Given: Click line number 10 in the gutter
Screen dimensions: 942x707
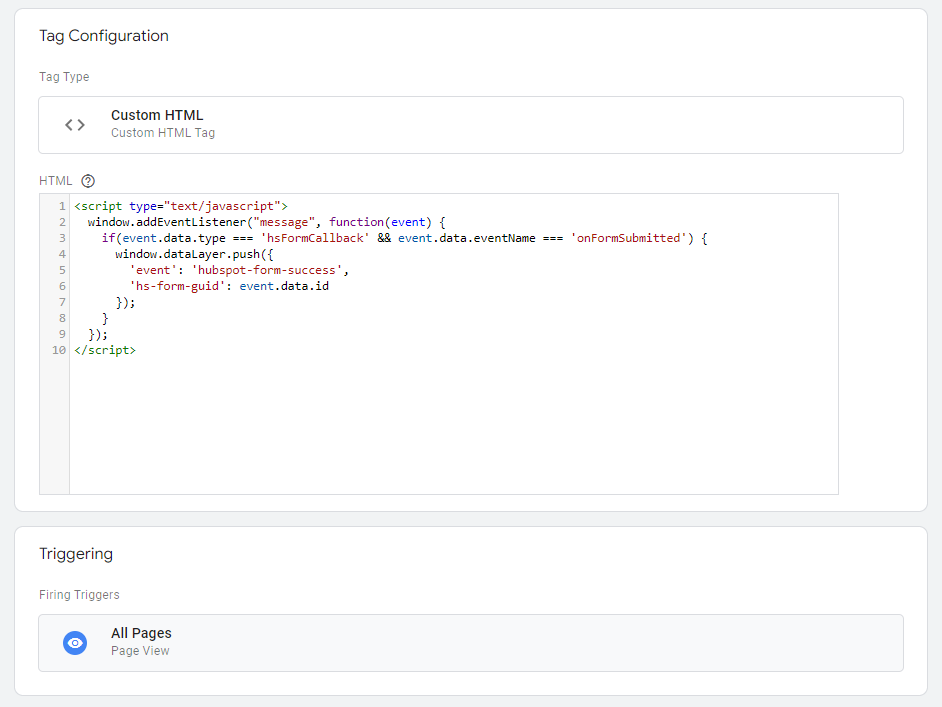Looking at the screenshot, I should (x=59, y=350).
